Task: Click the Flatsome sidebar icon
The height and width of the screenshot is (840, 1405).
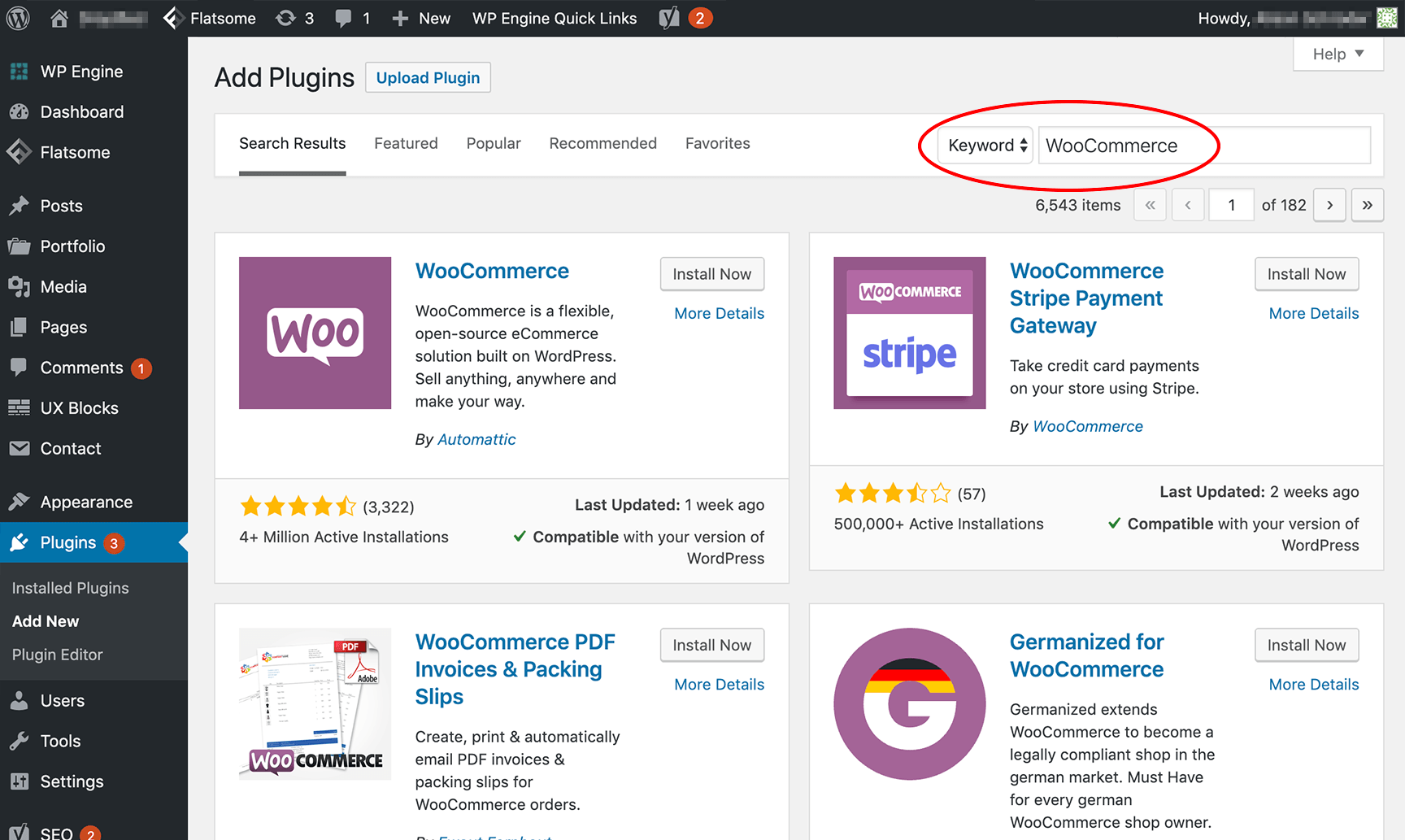Action: point(19,152)
